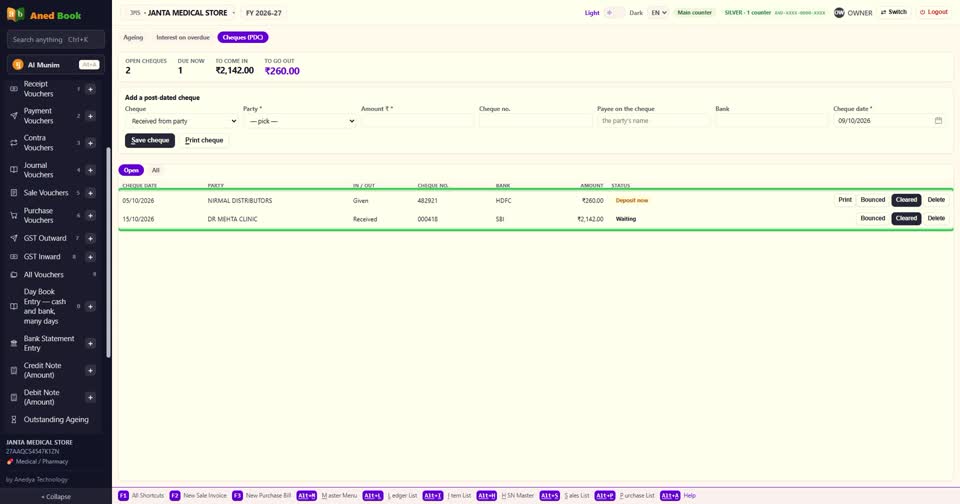
Task: Focus the Search anything box
Action: pos(56,39)
